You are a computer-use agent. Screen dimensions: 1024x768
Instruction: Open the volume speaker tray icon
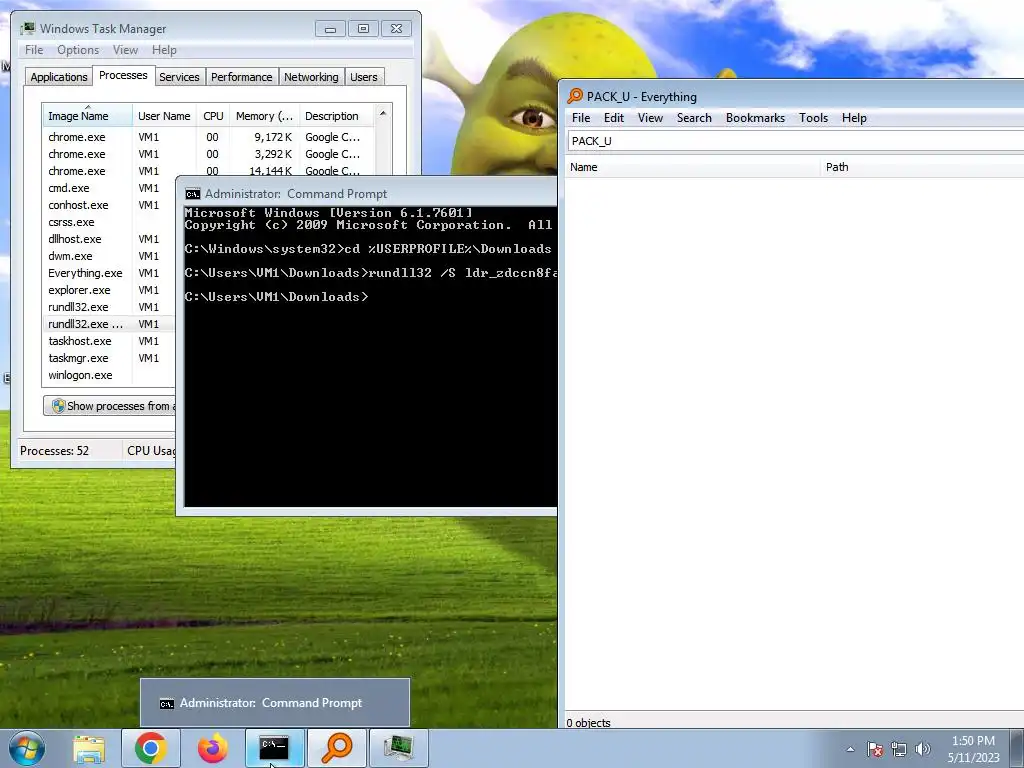coord(923,749)
